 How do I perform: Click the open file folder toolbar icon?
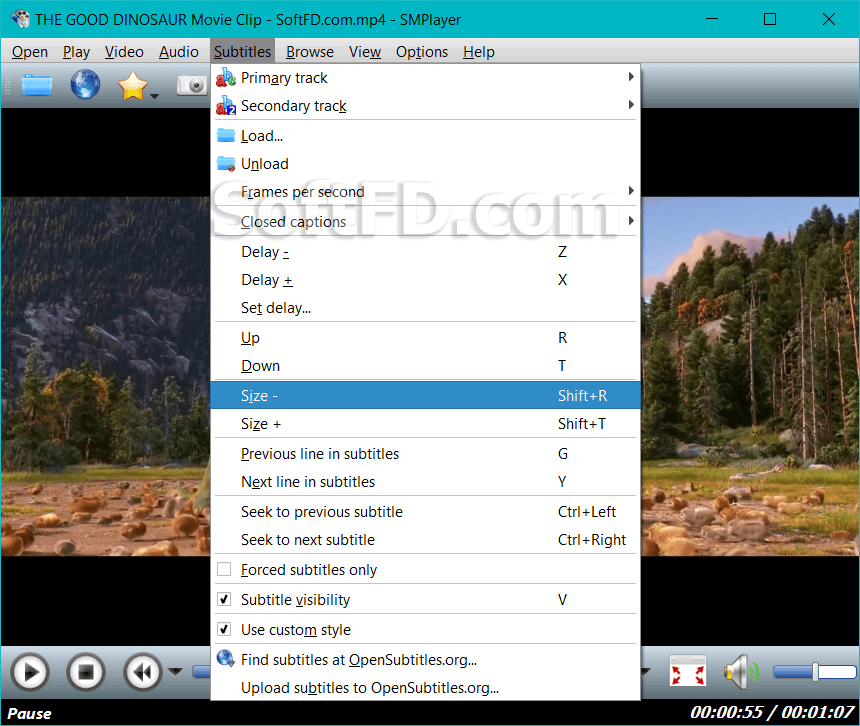click(37, 85)
